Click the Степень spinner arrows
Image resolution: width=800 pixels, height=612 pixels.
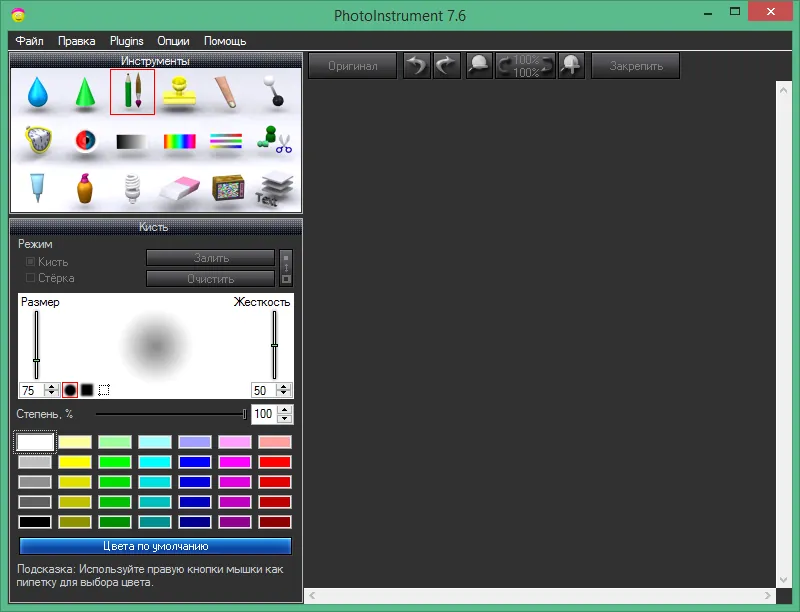(285, 414)
